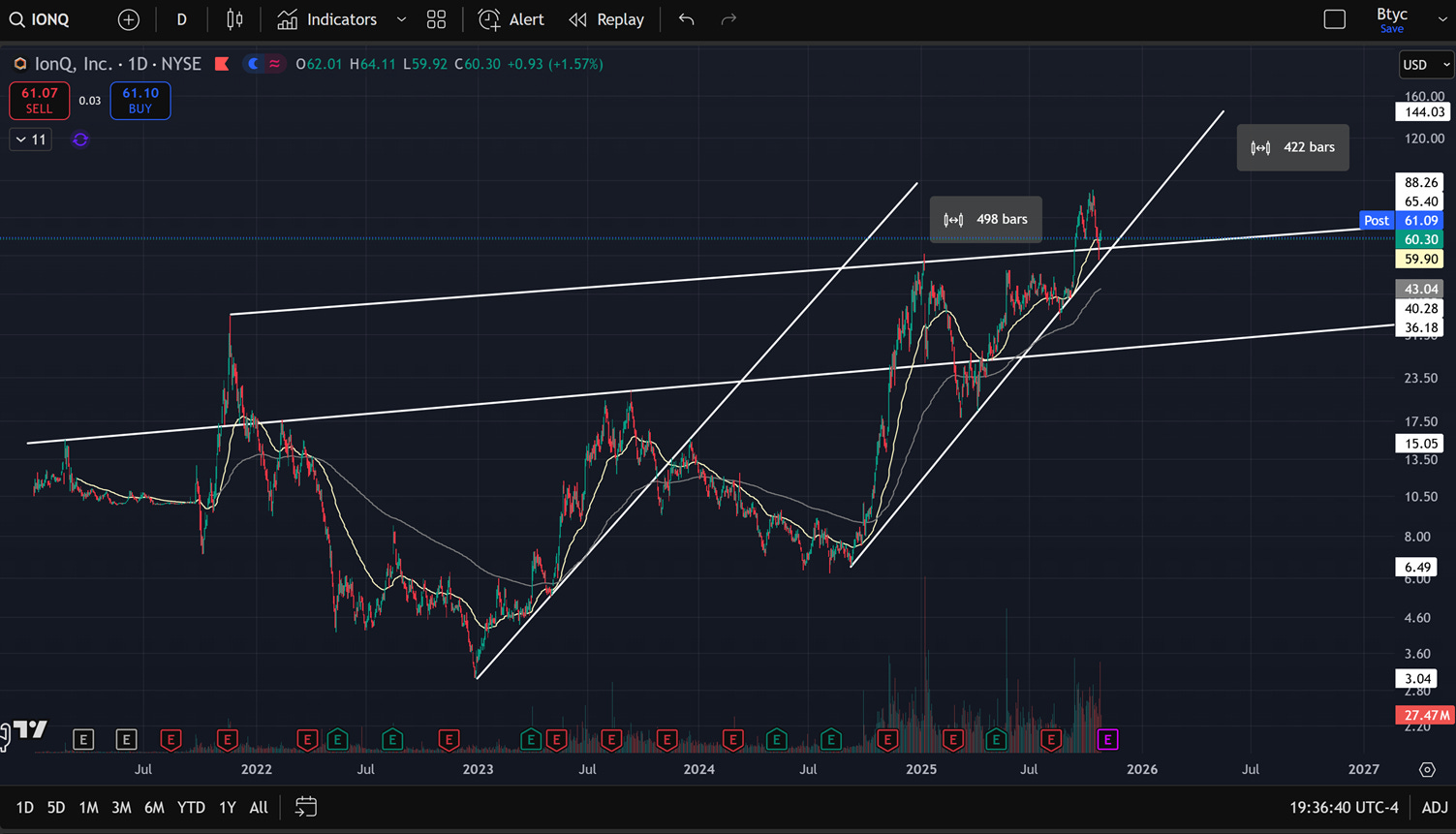Open earnings marker below 2022 peak
Screen dimensions: 1456x834
point(227,740)
